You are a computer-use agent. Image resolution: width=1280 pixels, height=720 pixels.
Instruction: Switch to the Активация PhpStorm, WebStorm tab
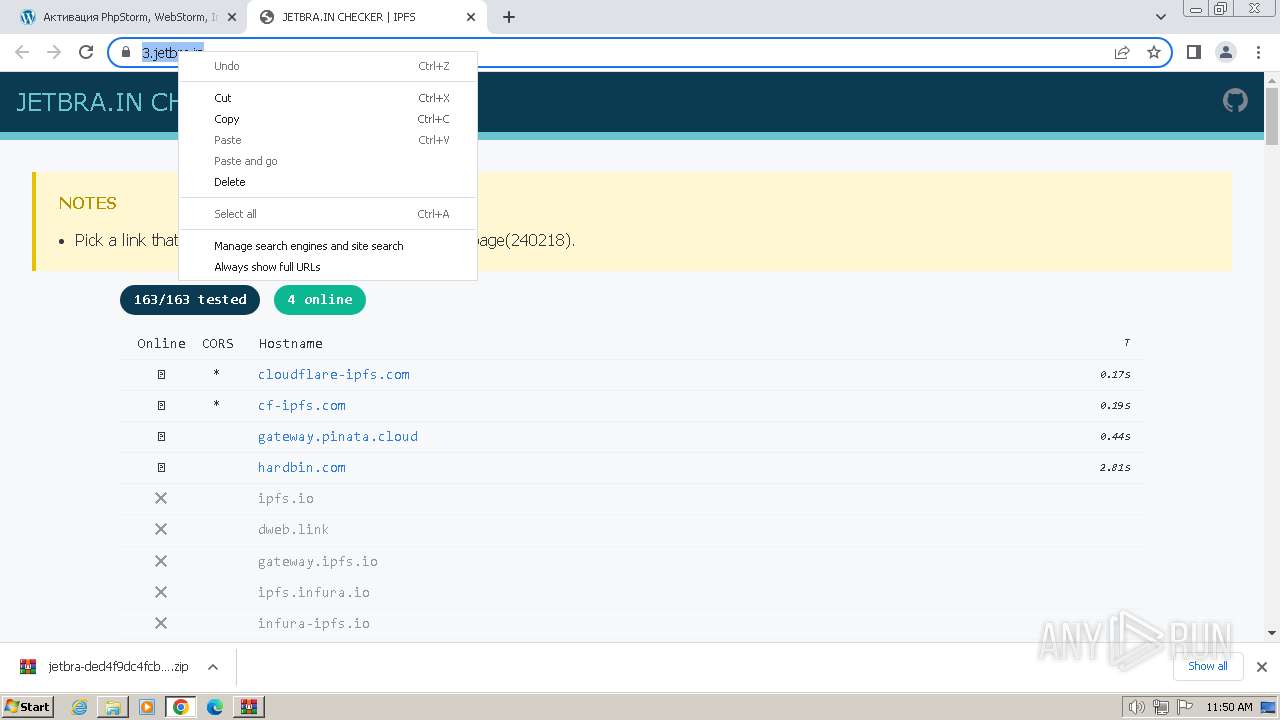click(130, 17)
